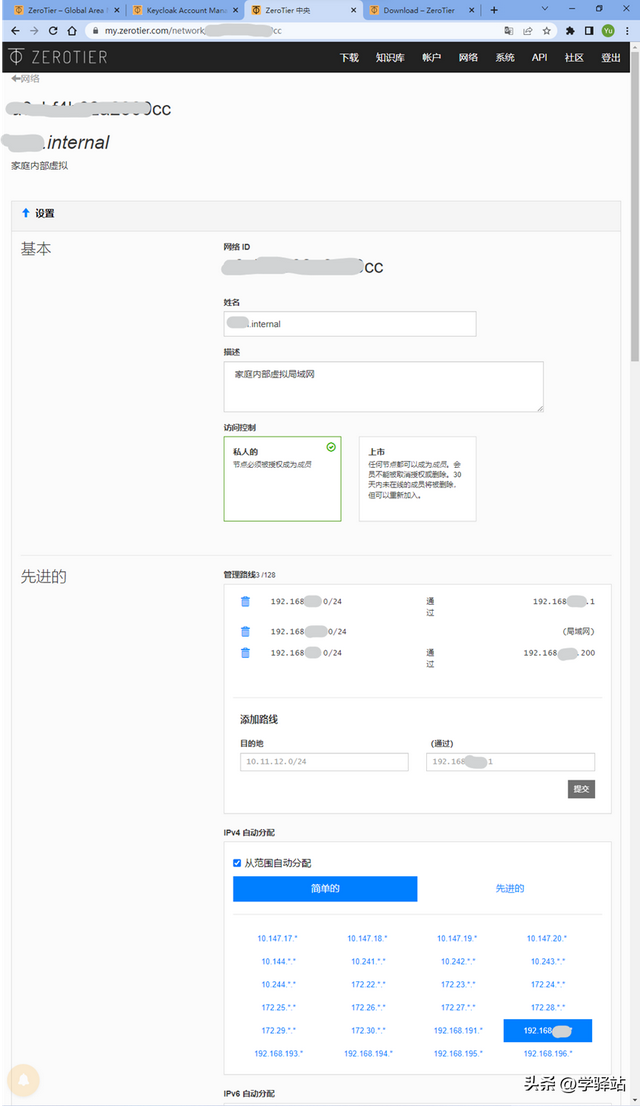Go back via '←网络' link
640x1106 pixels.
pos(25,79)
